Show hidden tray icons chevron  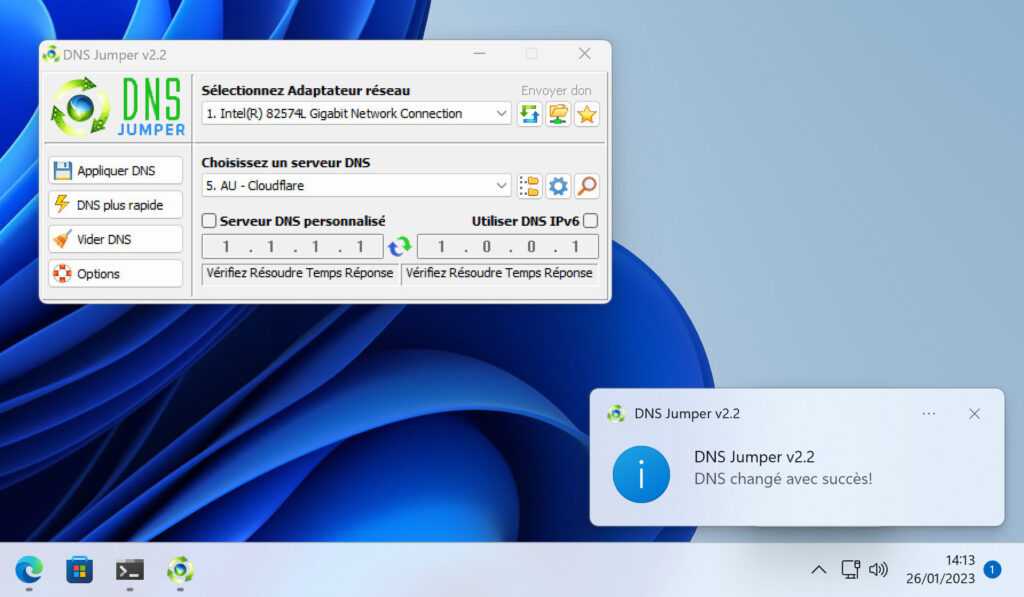click(x=818, y=570)
